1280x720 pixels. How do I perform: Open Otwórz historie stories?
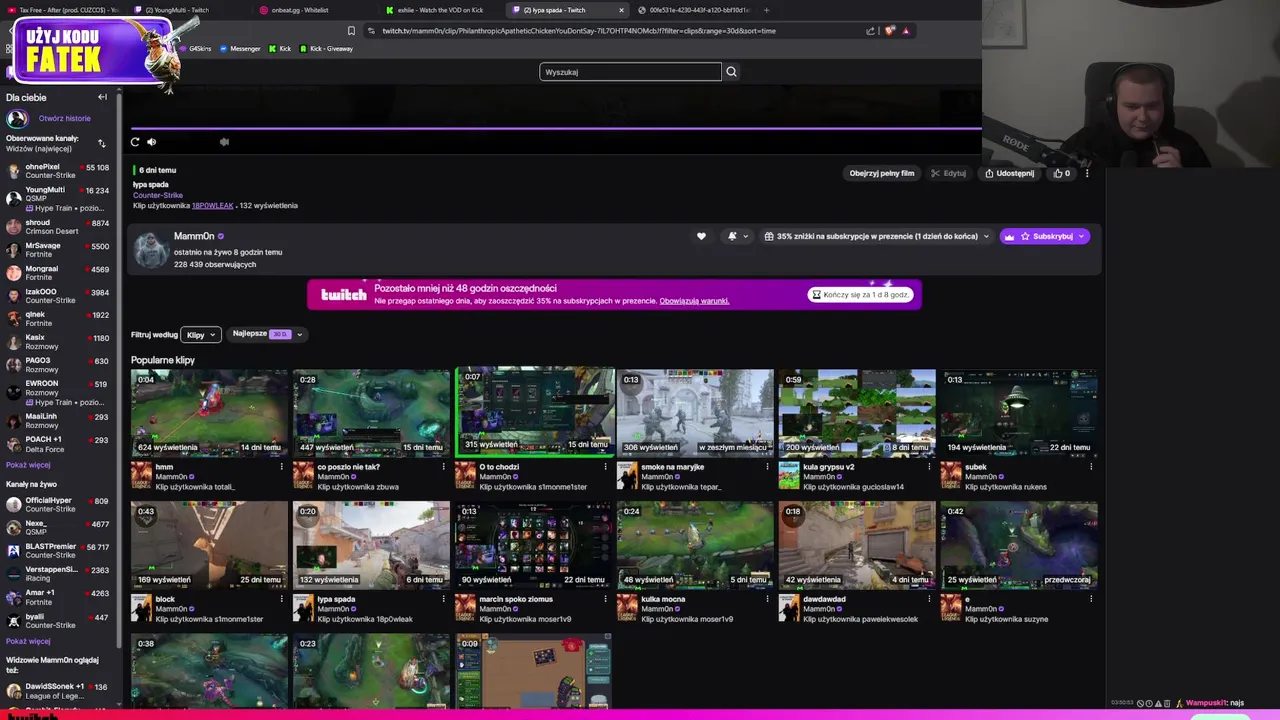[64, 118]
